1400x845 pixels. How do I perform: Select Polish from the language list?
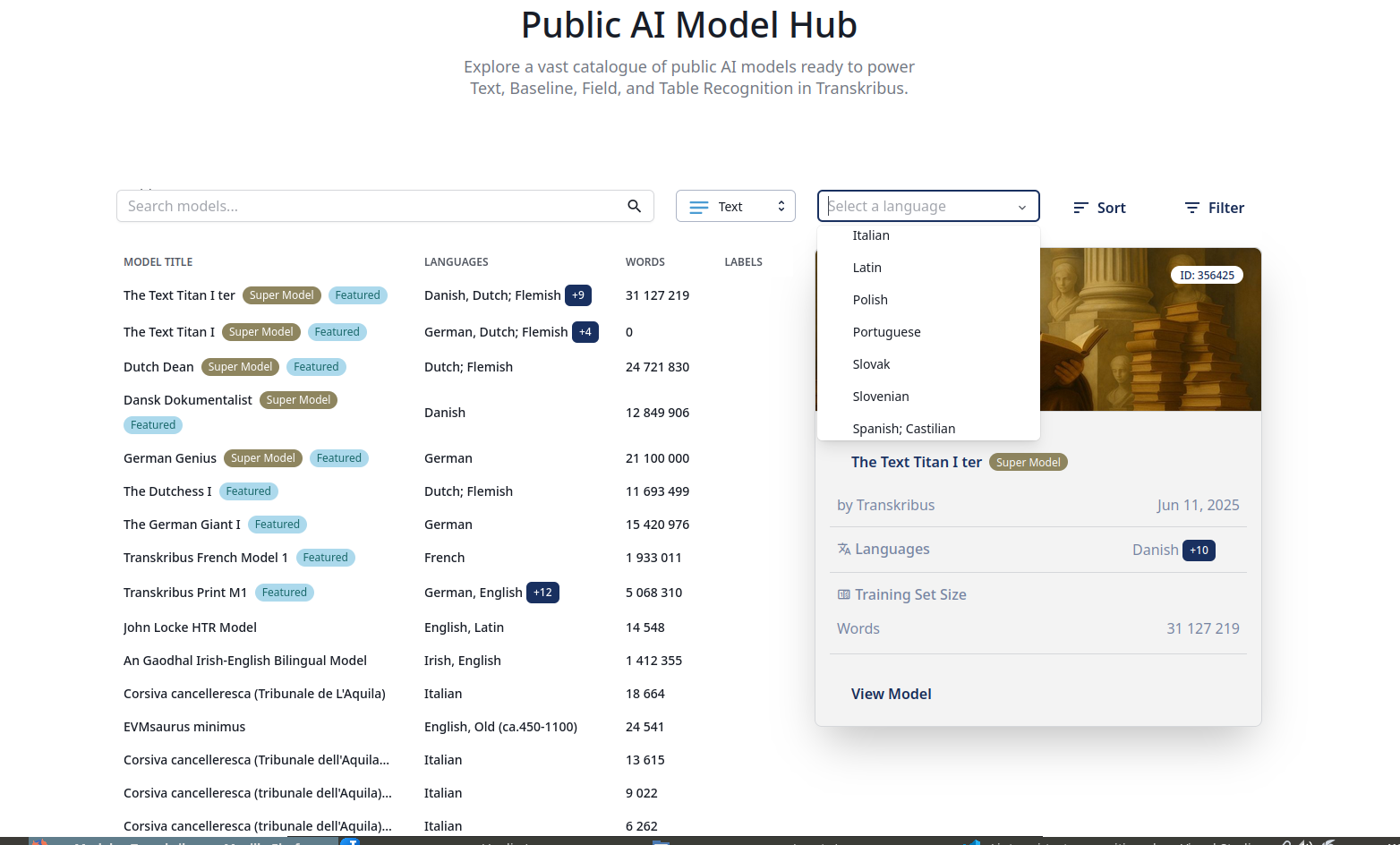point(870,299)
